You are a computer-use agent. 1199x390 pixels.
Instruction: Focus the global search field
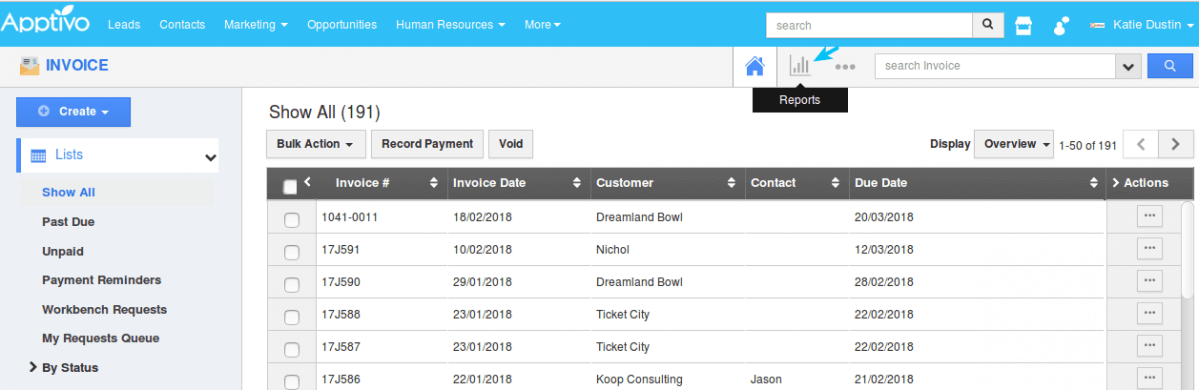(x=869, y=25)
